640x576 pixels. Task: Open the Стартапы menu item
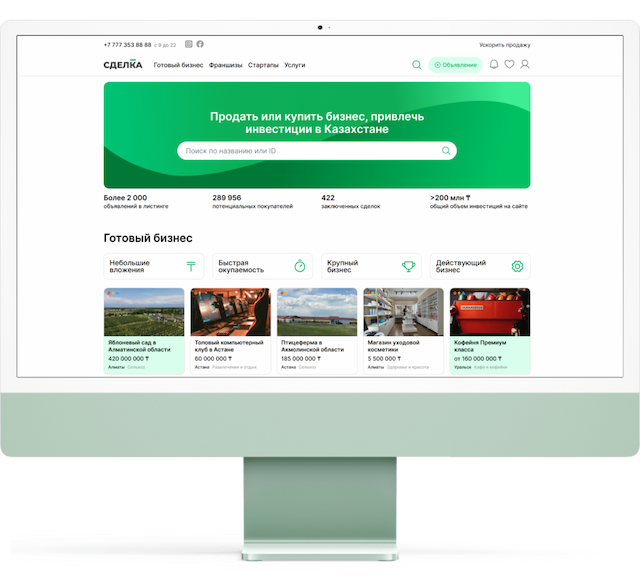click(x=263, y=65)
